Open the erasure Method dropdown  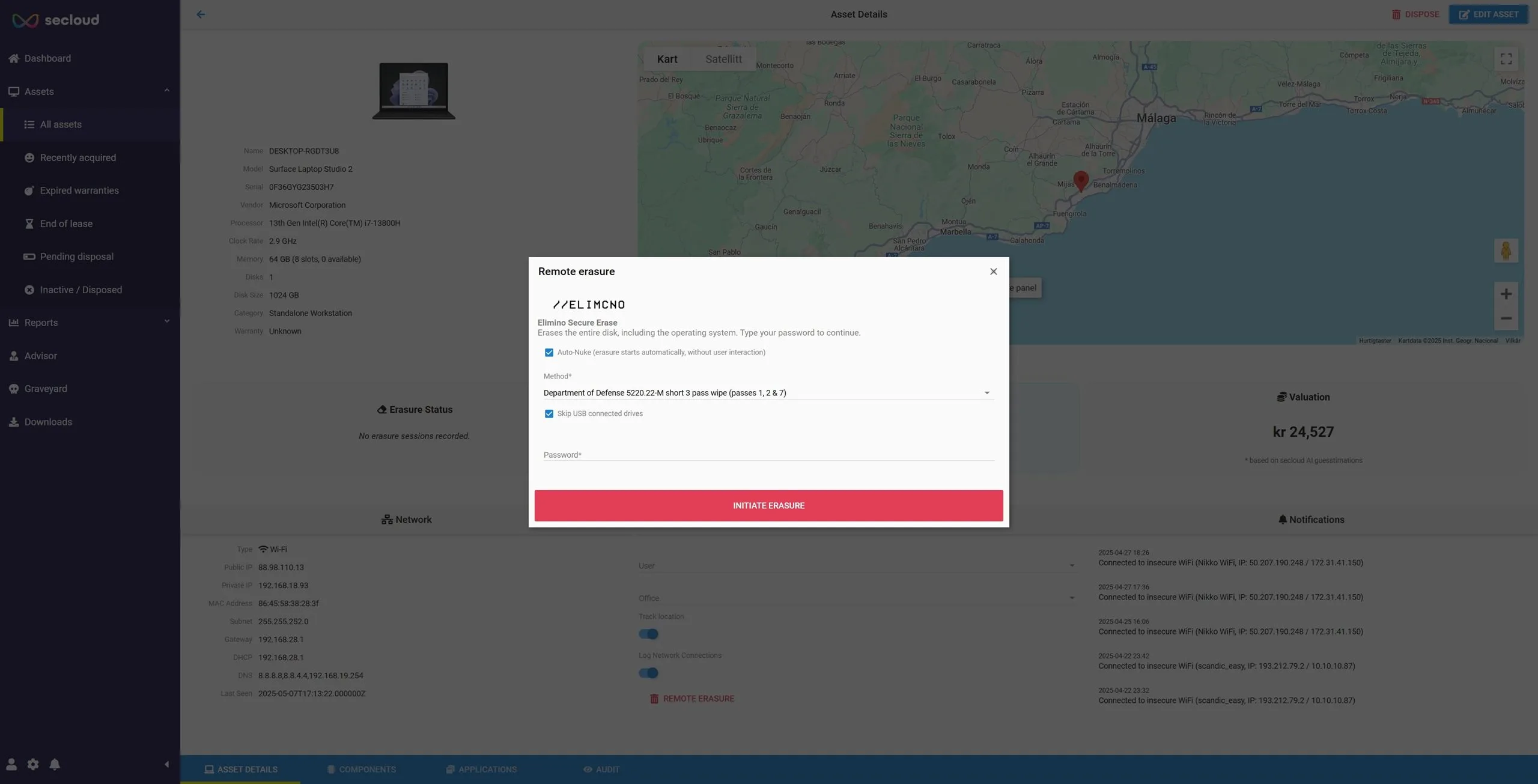pyautogui.click(x=768, y=393)
